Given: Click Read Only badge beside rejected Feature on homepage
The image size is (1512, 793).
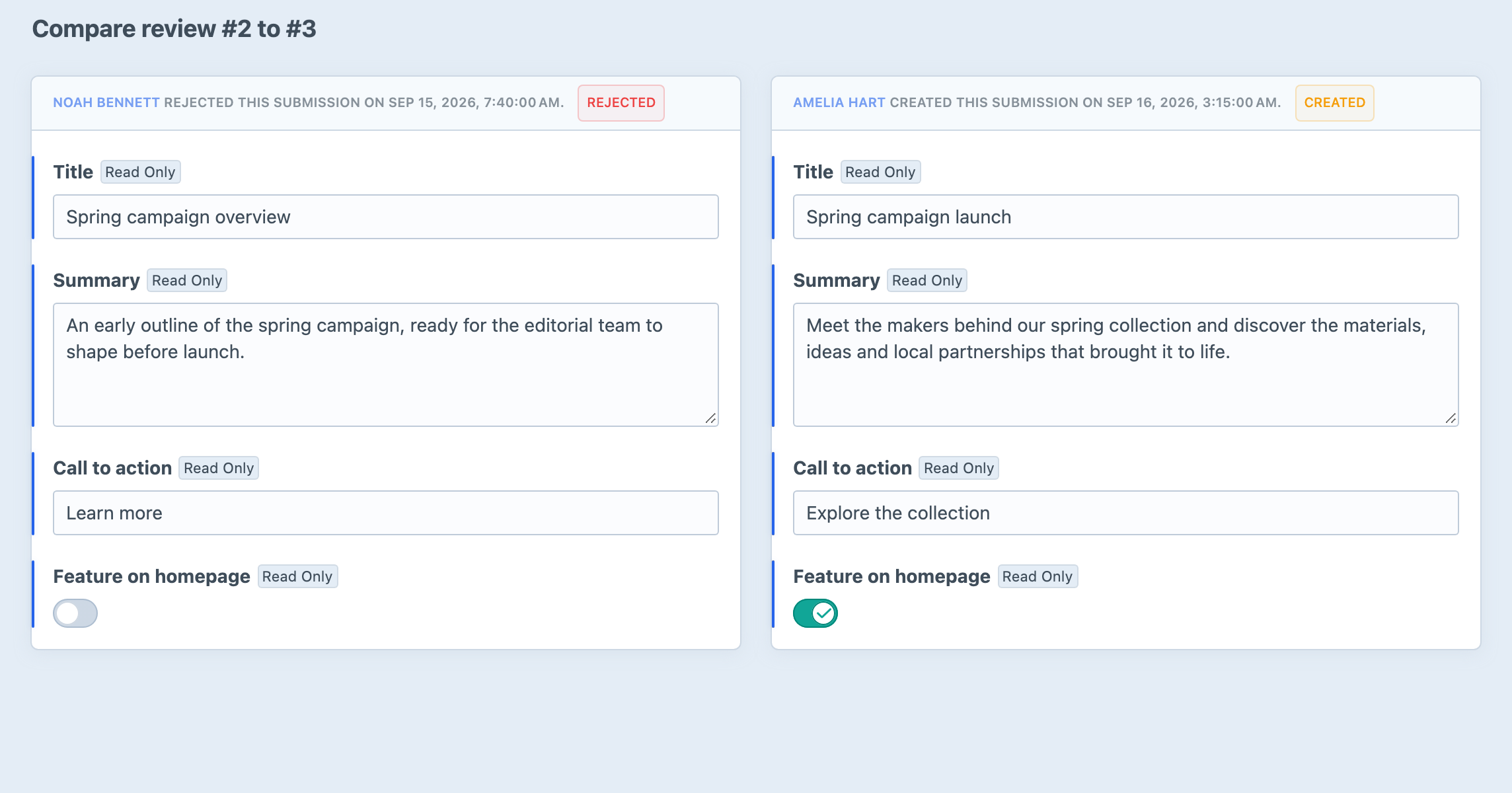Looking at the screenshot, I should (x=297, y=576).
